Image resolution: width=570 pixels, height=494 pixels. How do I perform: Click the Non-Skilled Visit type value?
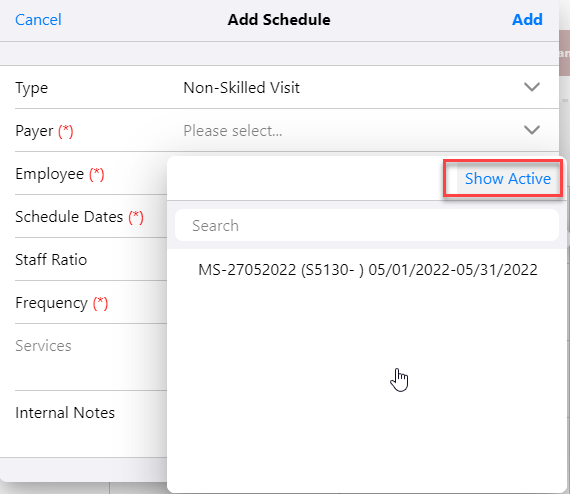click(241, 88)
